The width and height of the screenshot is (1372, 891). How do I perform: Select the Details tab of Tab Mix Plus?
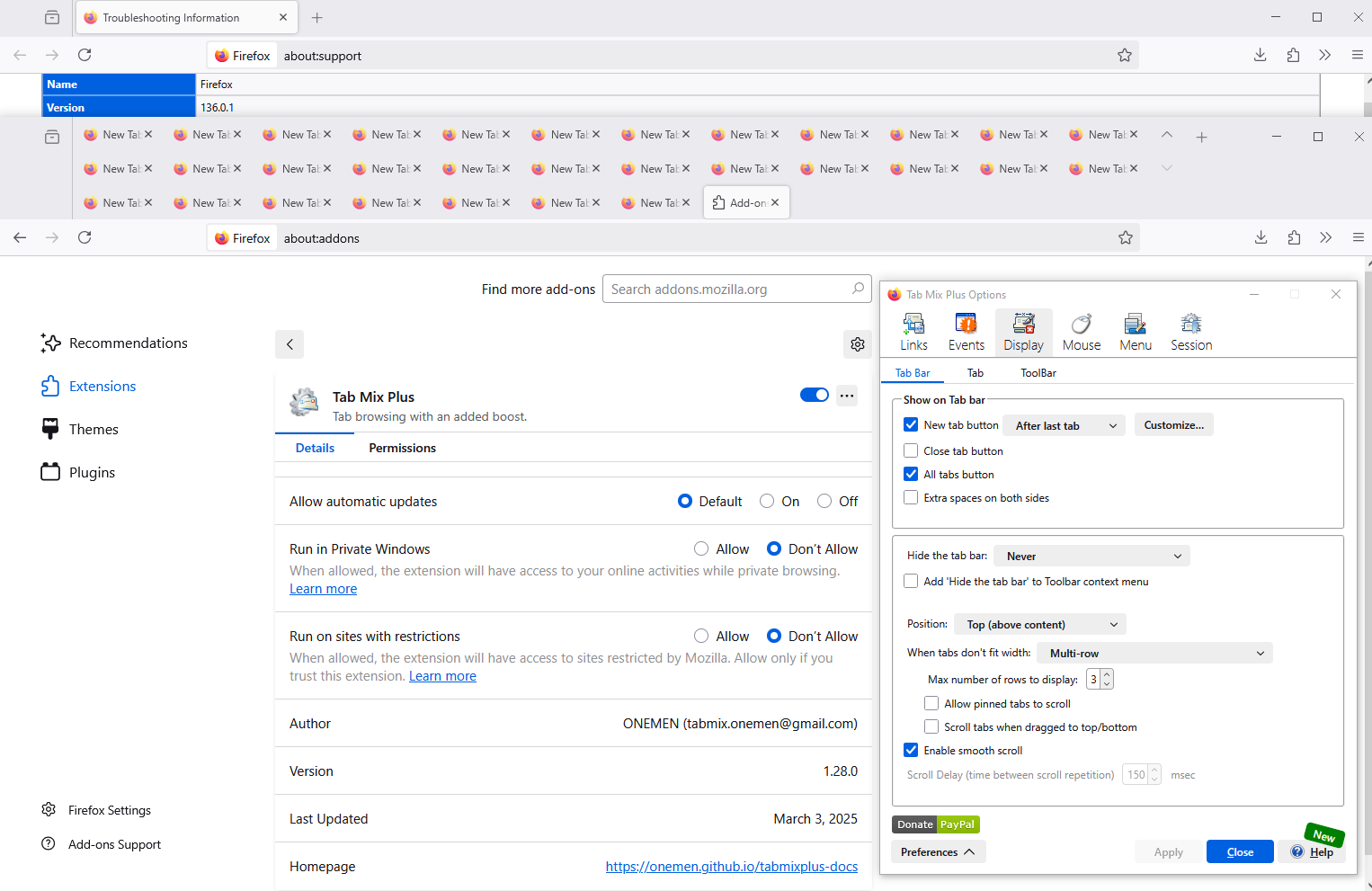(x=315, y=448)
